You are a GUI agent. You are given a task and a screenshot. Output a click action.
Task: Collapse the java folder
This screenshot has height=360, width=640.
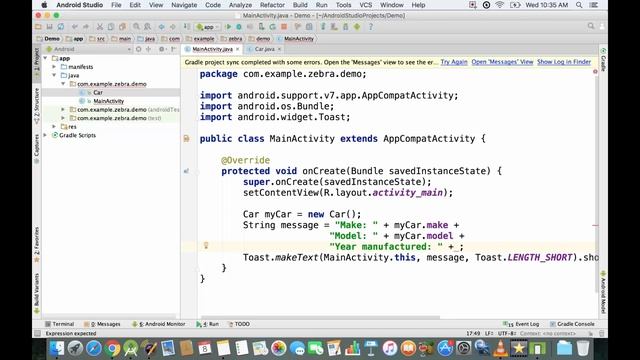pos(54,75)
